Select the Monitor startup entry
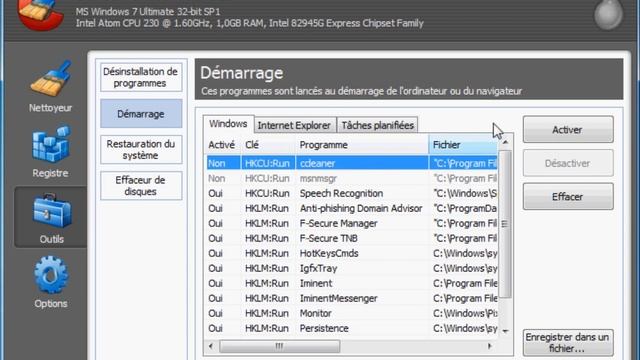Viewport: 640px width, 360px height. [x=351, y=313]
